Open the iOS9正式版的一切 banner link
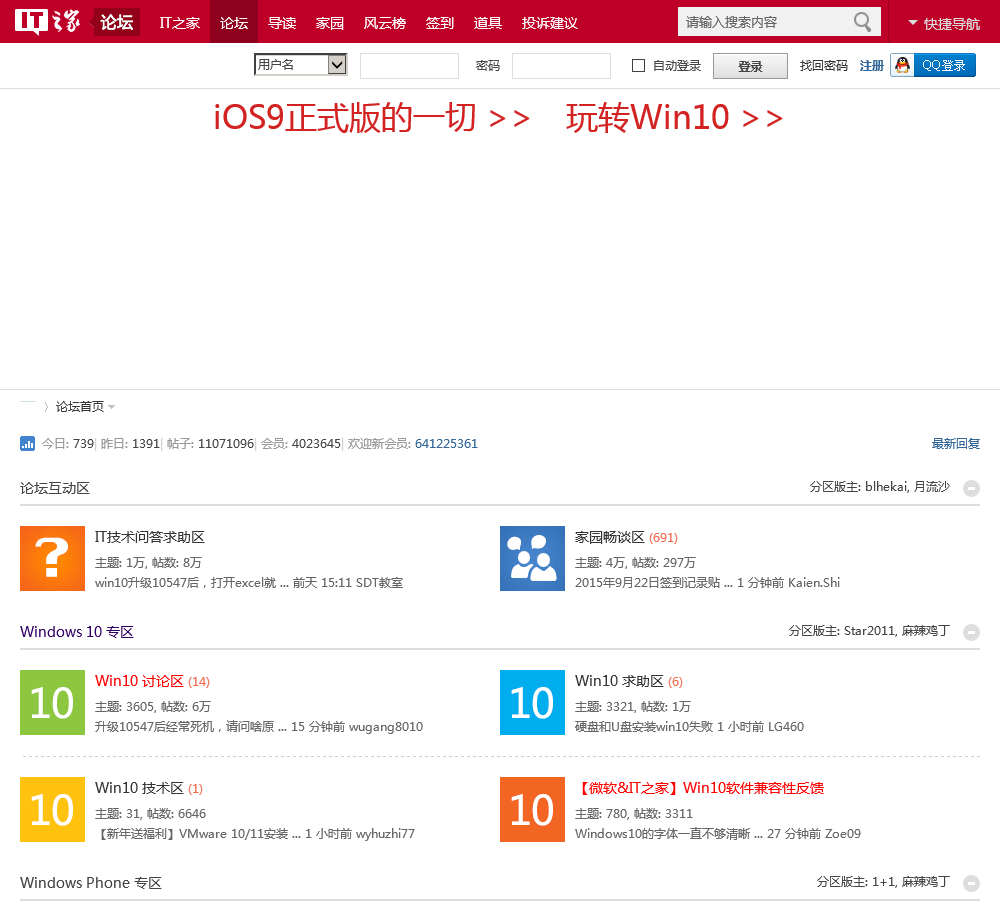 (372, 118)
